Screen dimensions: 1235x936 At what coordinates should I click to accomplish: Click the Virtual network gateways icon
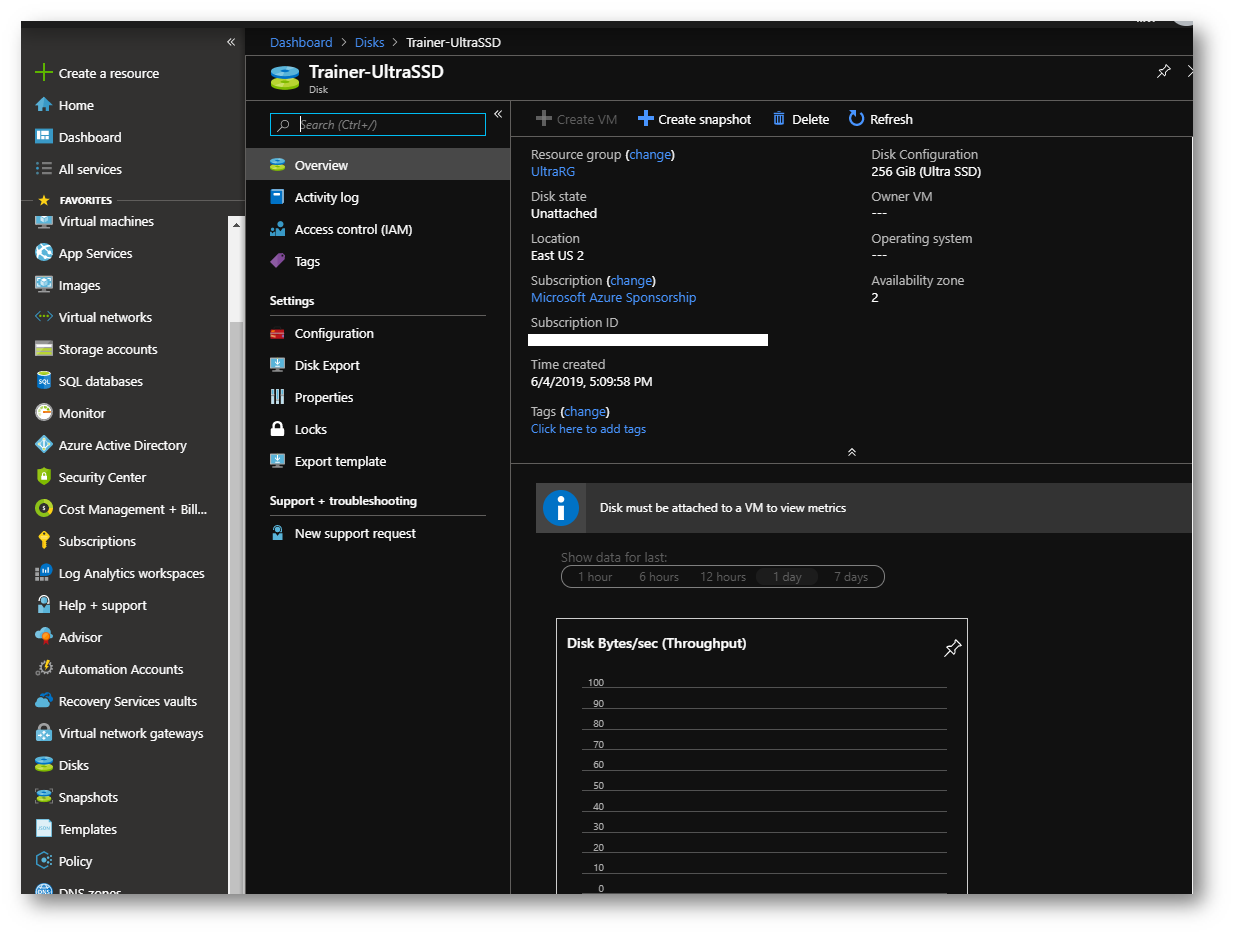click(x=43, y=733)
